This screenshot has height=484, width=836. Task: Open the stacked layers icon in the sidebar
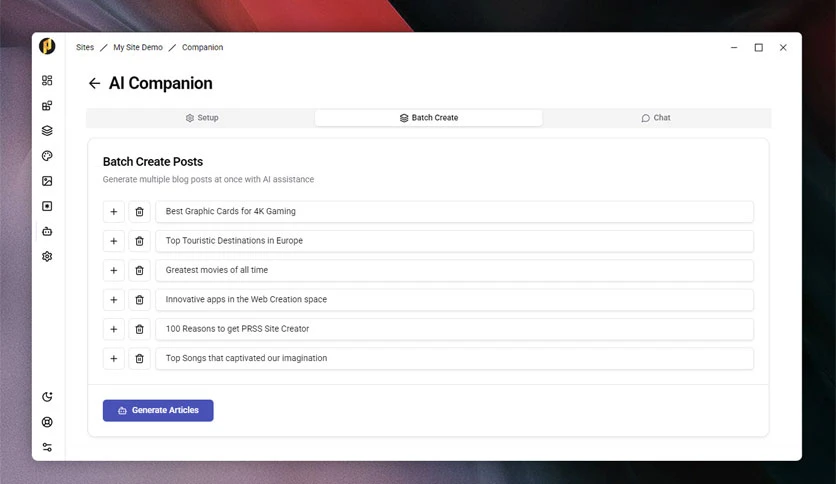47,131
